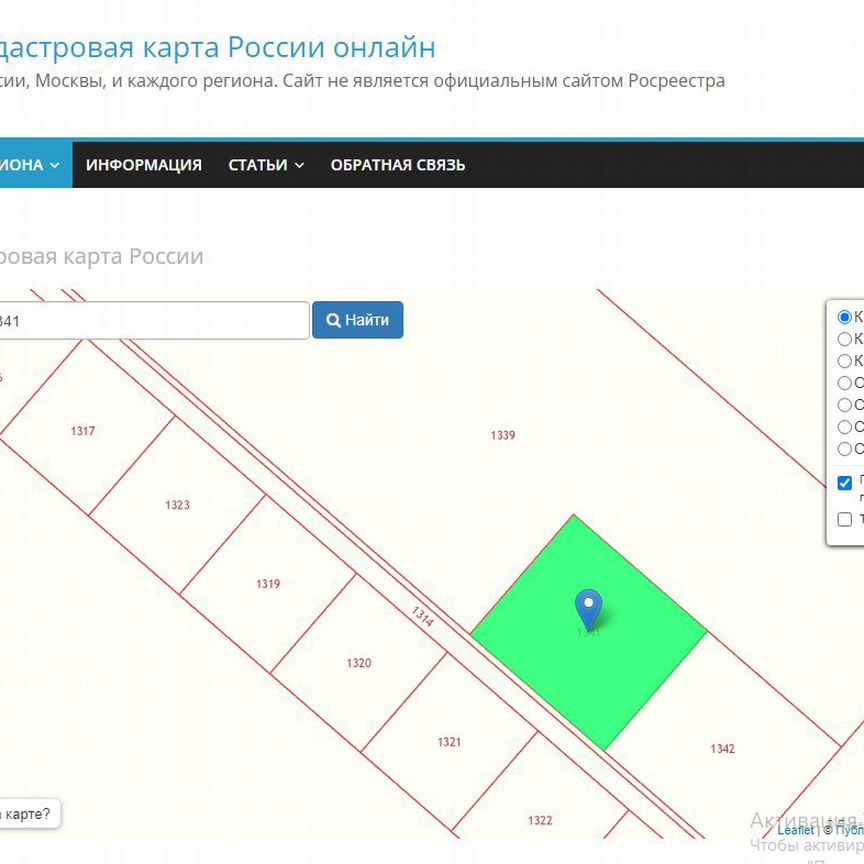Screen dimensions: 864x864
Task: Open the Leaflet attribution link
Action: coord(795,830)
